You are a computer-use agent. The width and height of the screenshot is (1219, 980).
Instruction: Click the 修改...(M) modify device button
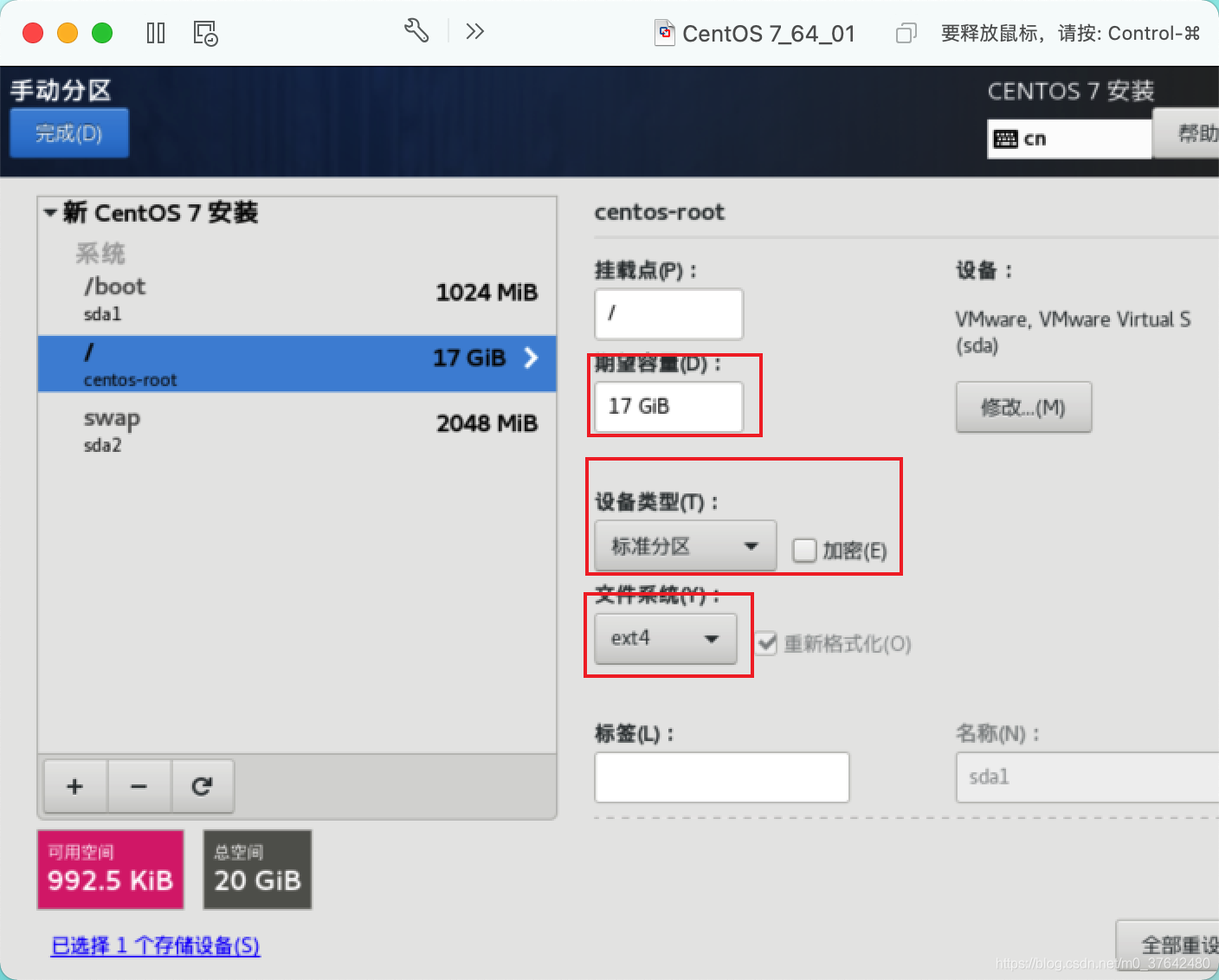1023,407
